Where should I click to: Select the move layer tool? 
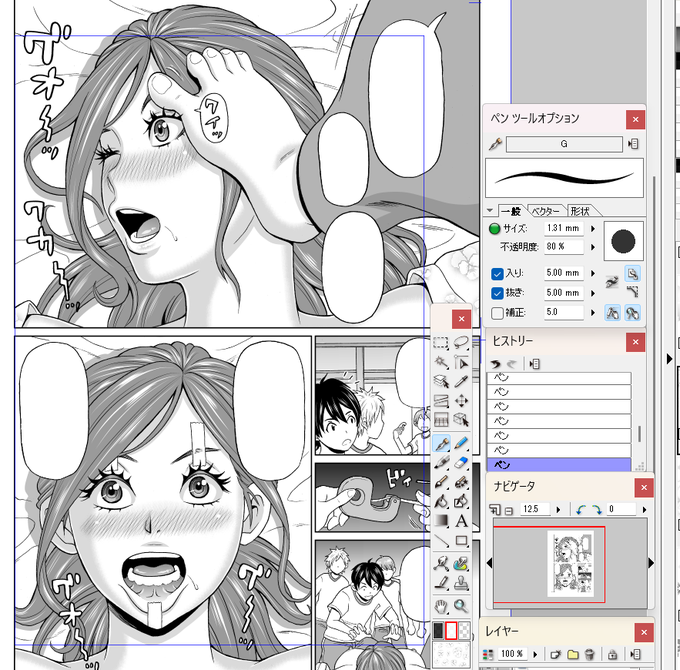click(461, 400)
